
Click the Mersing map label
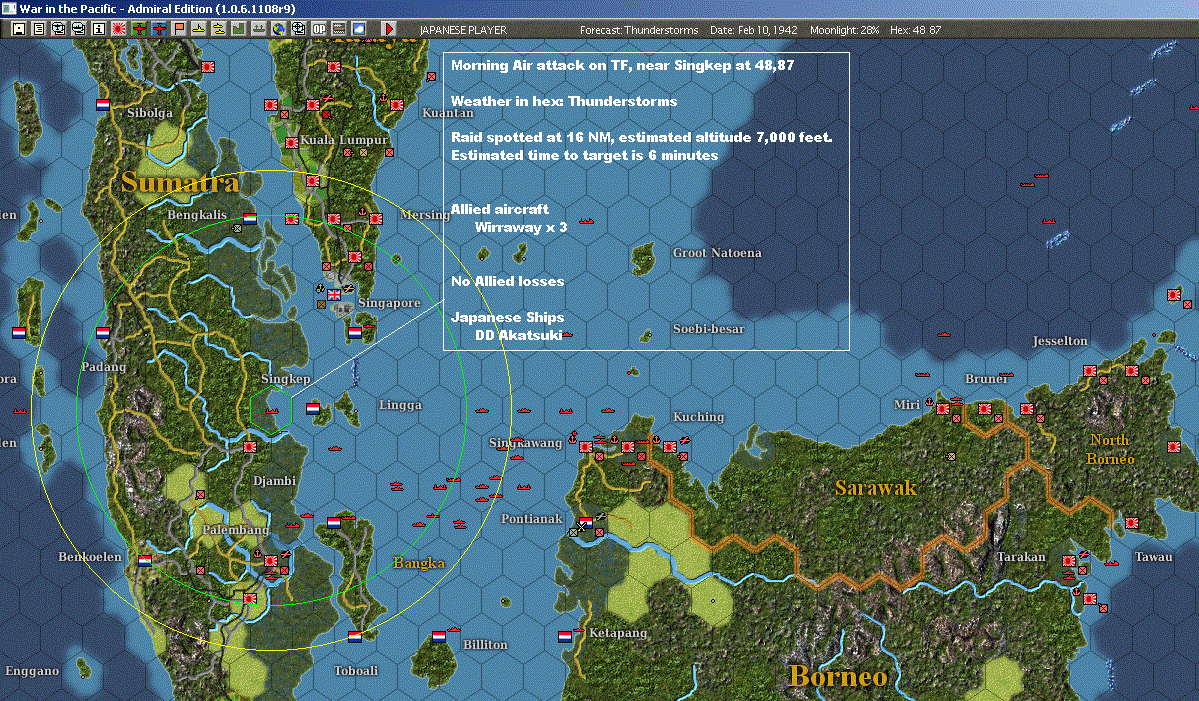click(x=425, y=215)
